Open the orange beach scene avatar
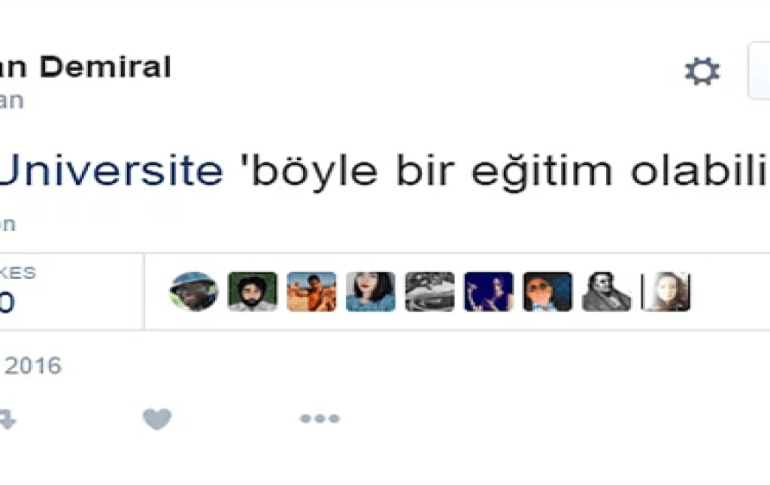 coord(311,292)
